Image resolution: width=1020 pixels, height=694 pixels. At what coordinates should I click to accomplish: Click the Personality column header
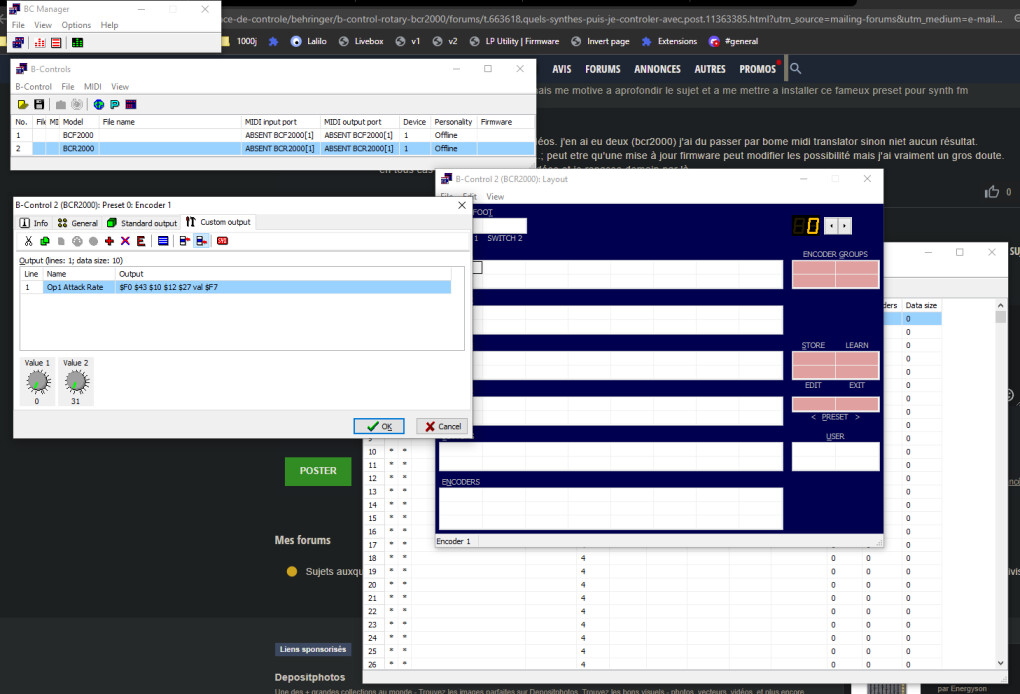(x=453, y=122)
